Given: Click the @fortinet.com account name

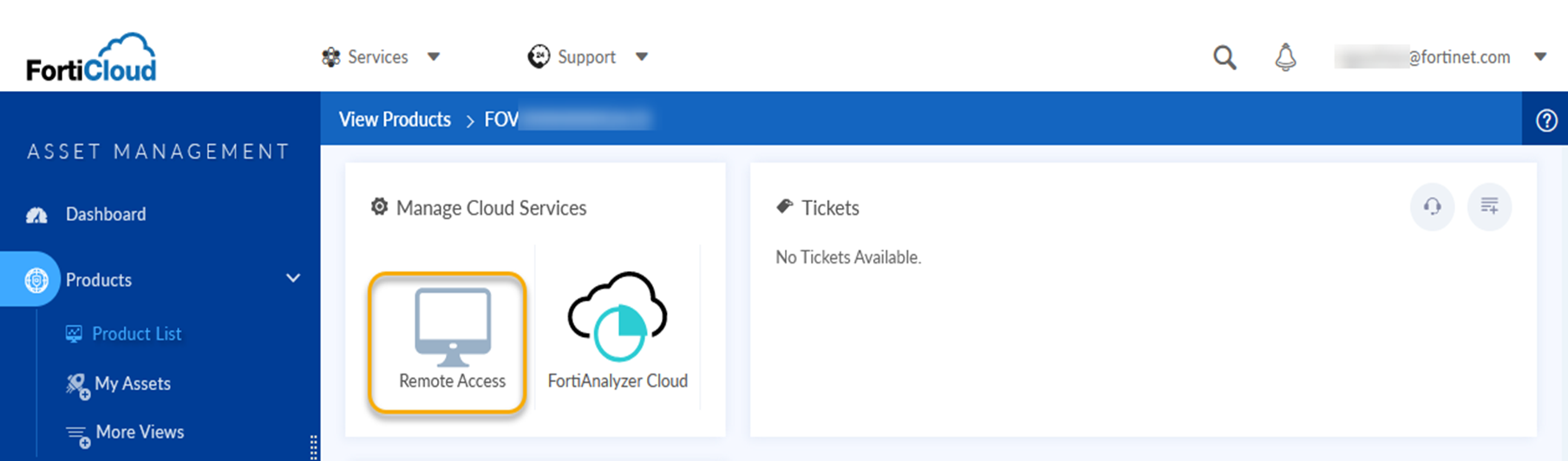Looking at the screenshot, I should click(x=1422, y=57).
